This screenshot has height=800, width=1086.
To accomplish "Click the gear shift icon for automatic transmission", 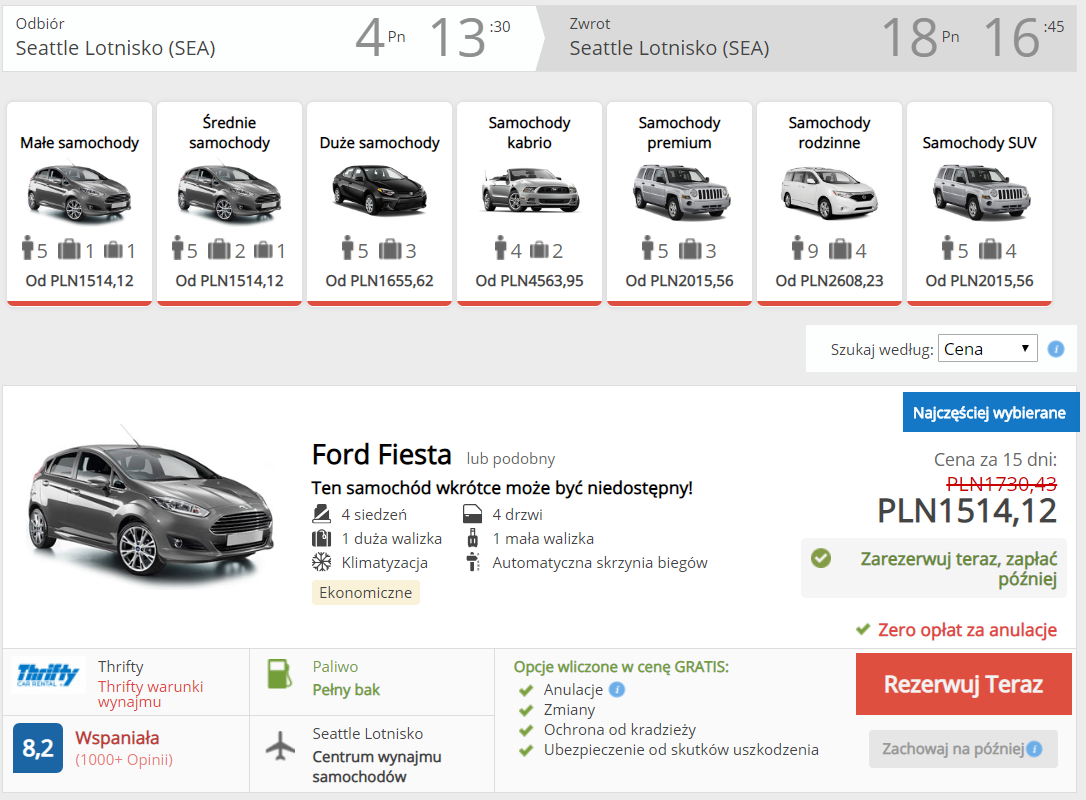I will 473,562.
